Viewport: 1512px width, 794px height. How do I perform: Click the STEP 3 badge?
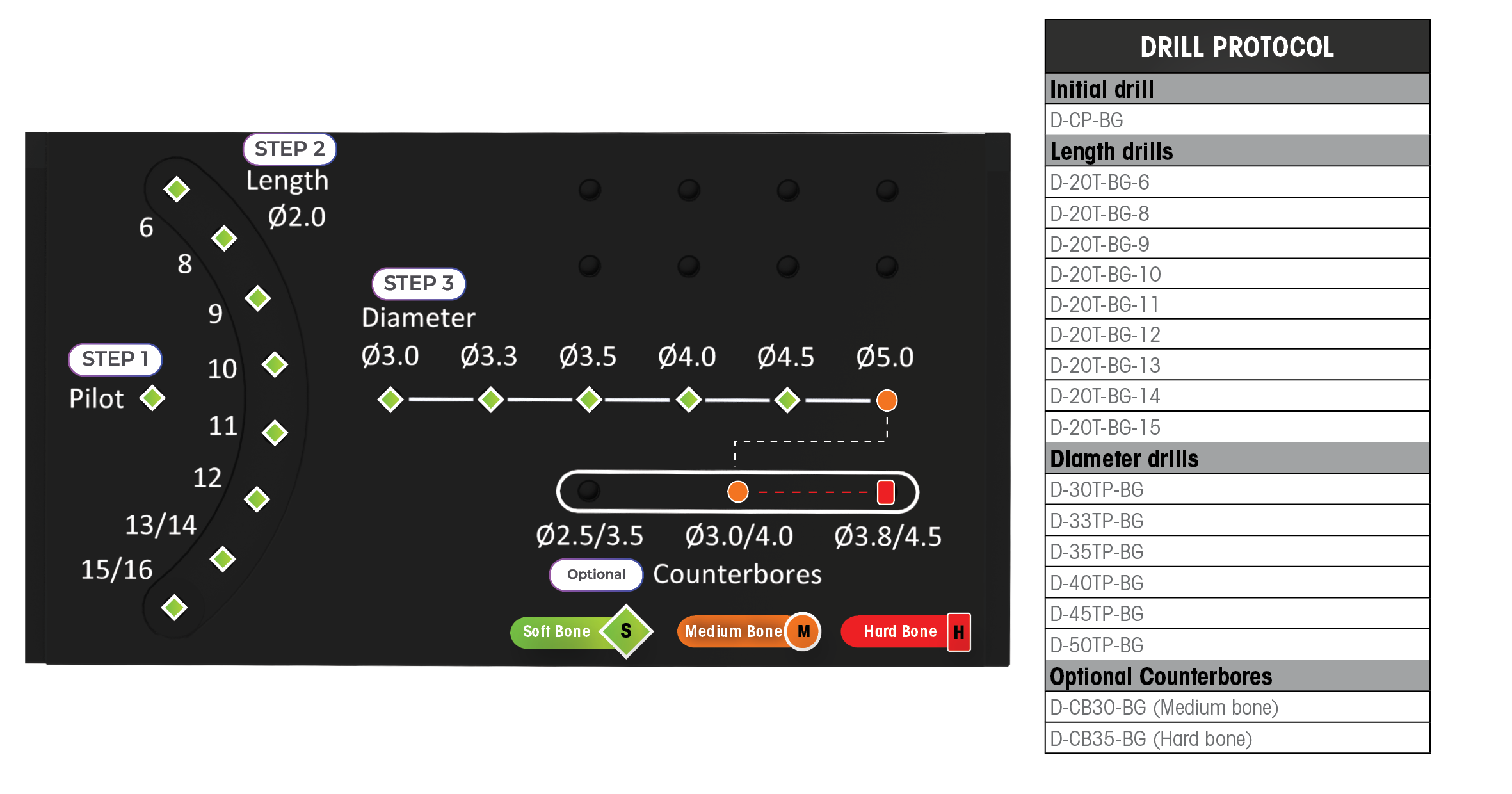[x=419, y=284]
